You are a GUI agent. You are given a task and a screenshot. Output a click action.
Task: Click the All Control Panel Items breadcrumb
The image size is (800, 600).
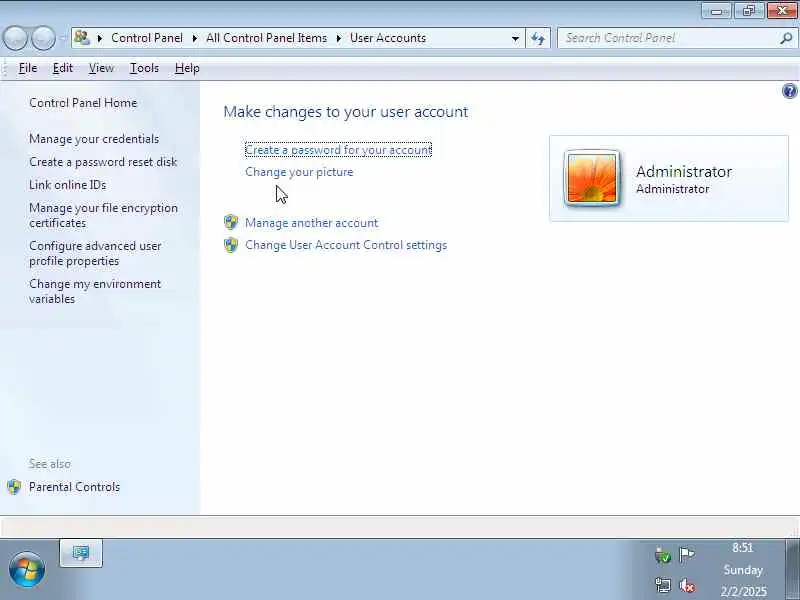pyautogui.click(x=266, y=38)
